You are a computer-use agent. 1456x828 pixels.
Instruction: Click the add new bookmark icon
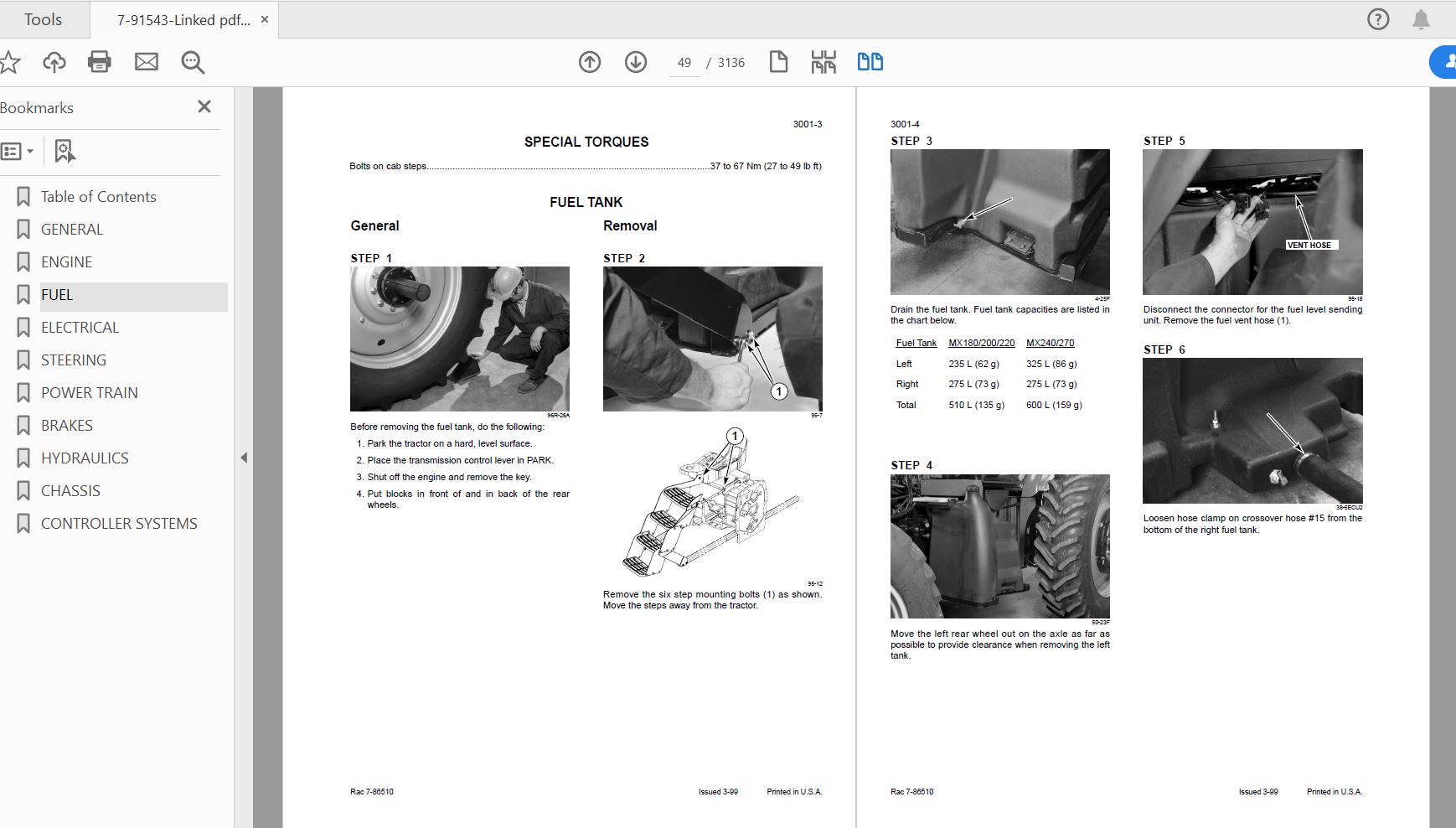tap(65, 151)
